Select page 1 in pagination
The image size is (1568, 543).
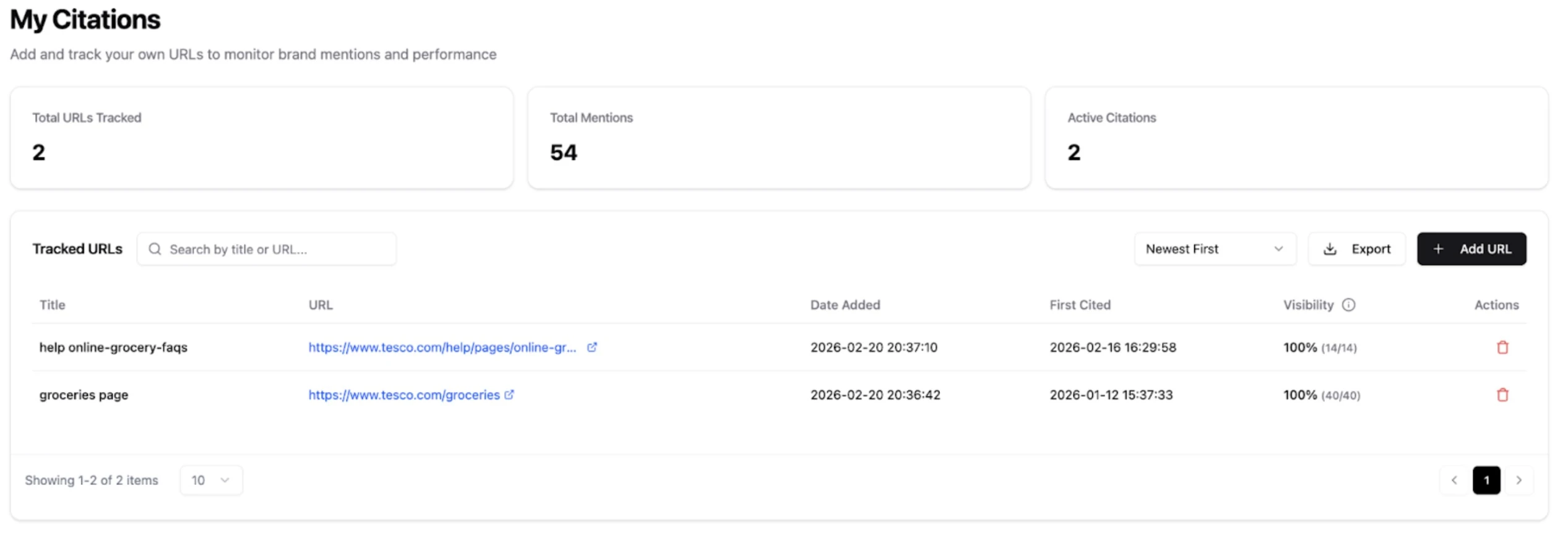(1486, 481)
